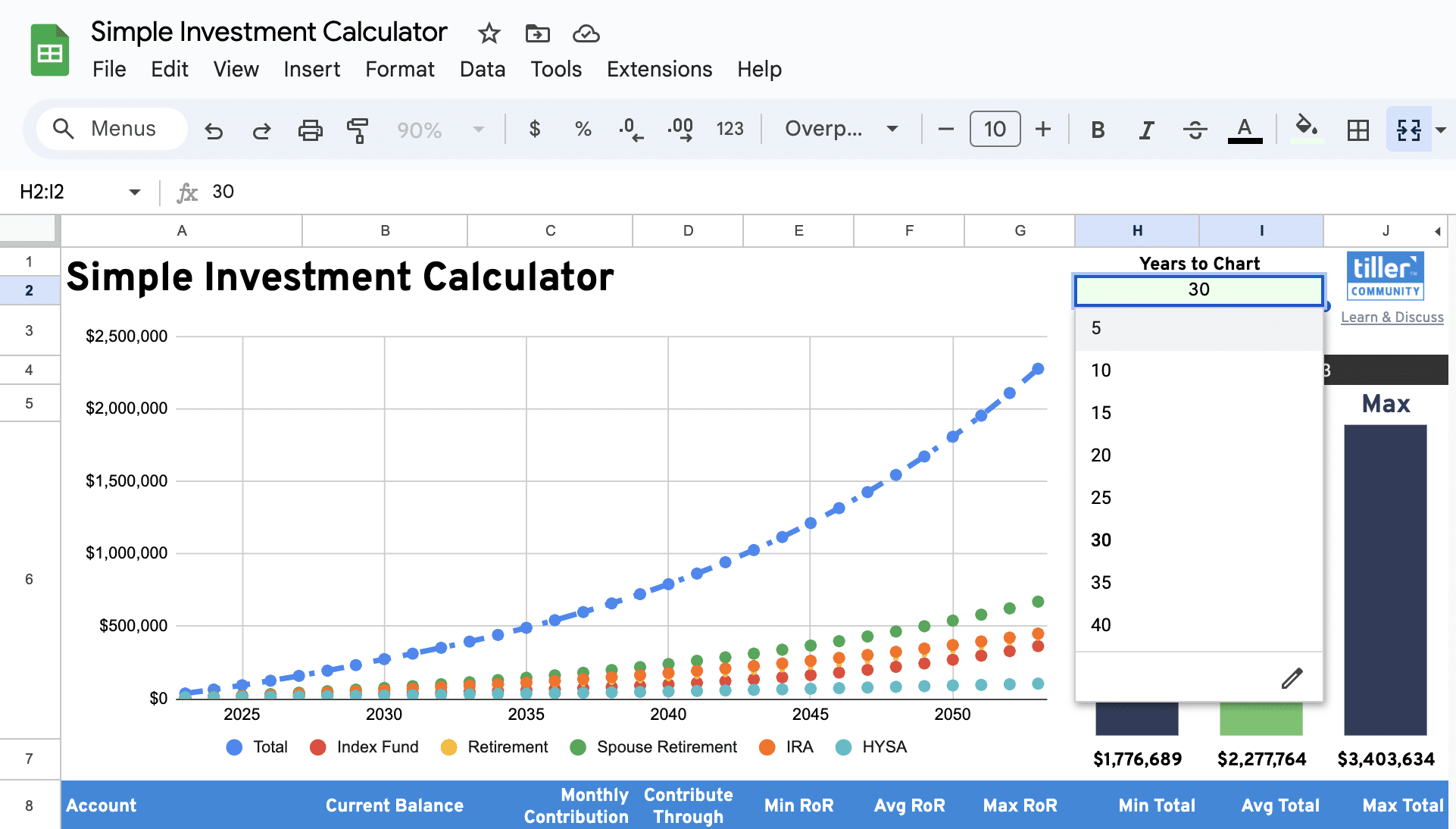Open the fill color picker
Image resolution: width=1456 pixels, height=829 pixels.
tap(1306, 129)
